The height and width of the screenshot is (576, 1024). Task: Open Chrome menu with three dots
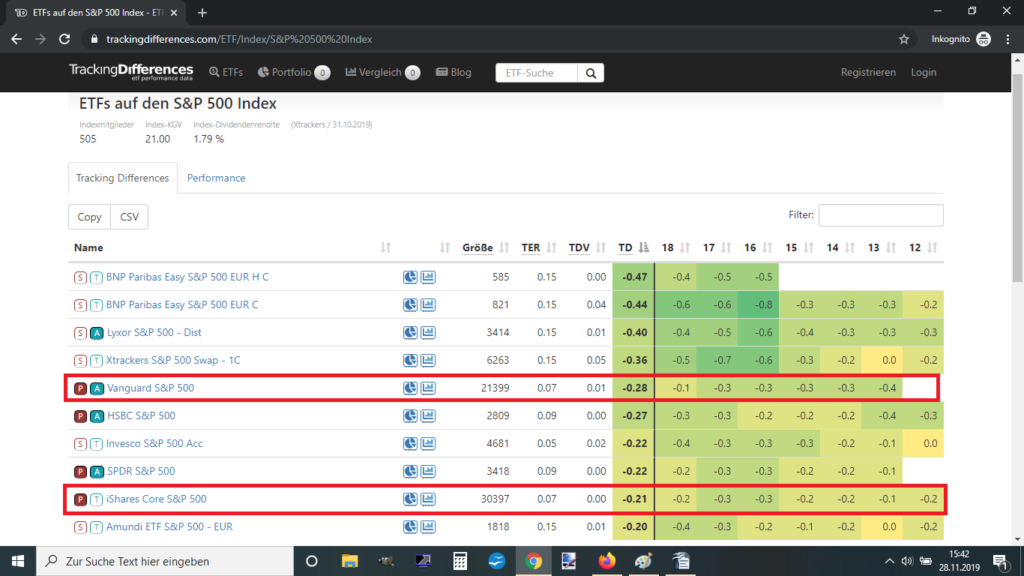click(x=1008, y=39)
